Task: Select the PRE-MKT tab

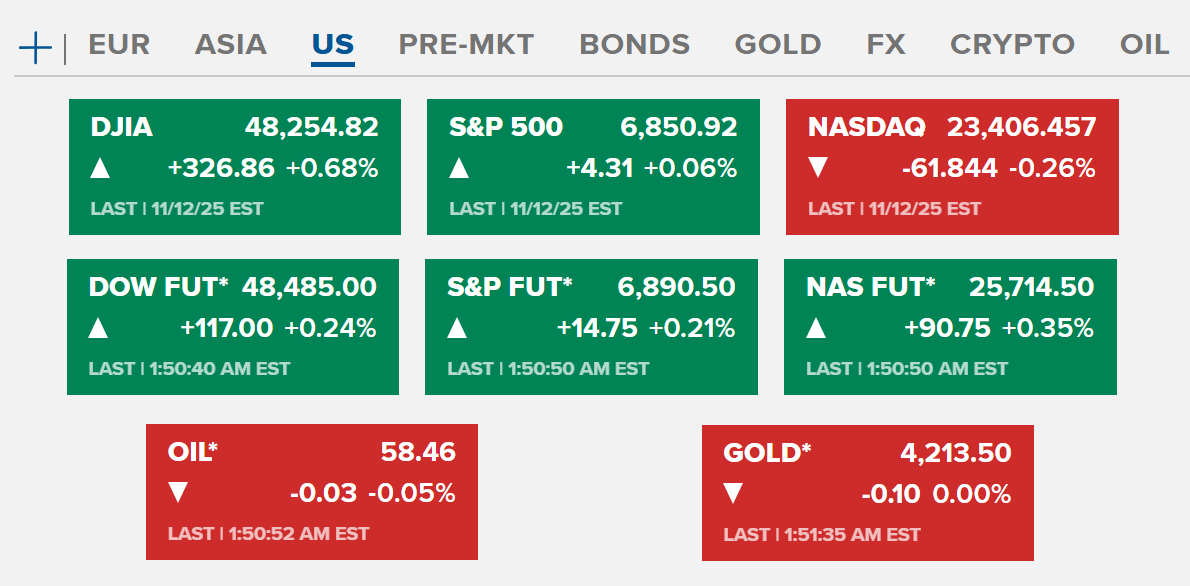Action: pos(466,45)
